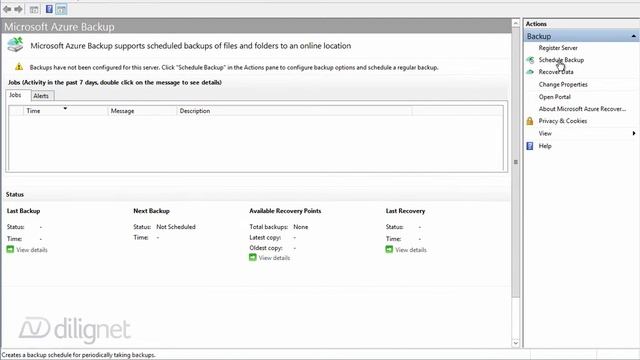Click the Azure Backup cloud drive icon

(x=16, y=44)
